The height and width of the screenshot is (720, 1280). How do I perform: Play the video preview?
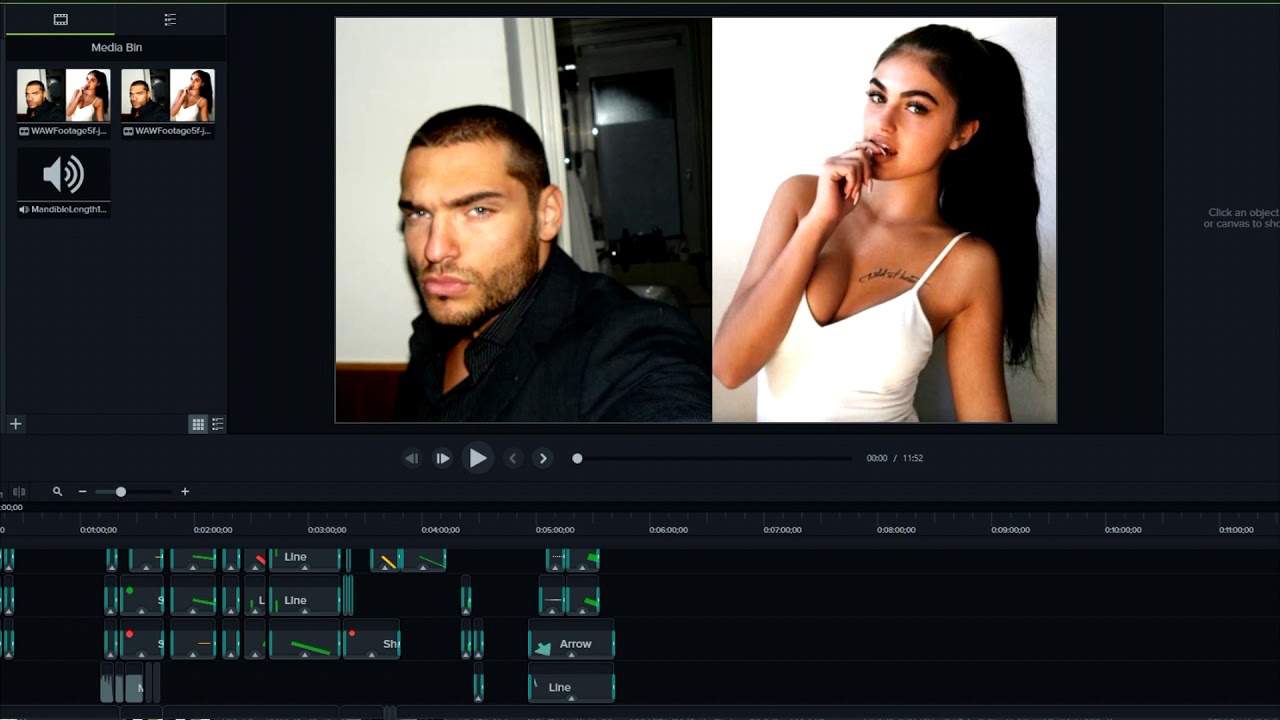click(478, 458)
